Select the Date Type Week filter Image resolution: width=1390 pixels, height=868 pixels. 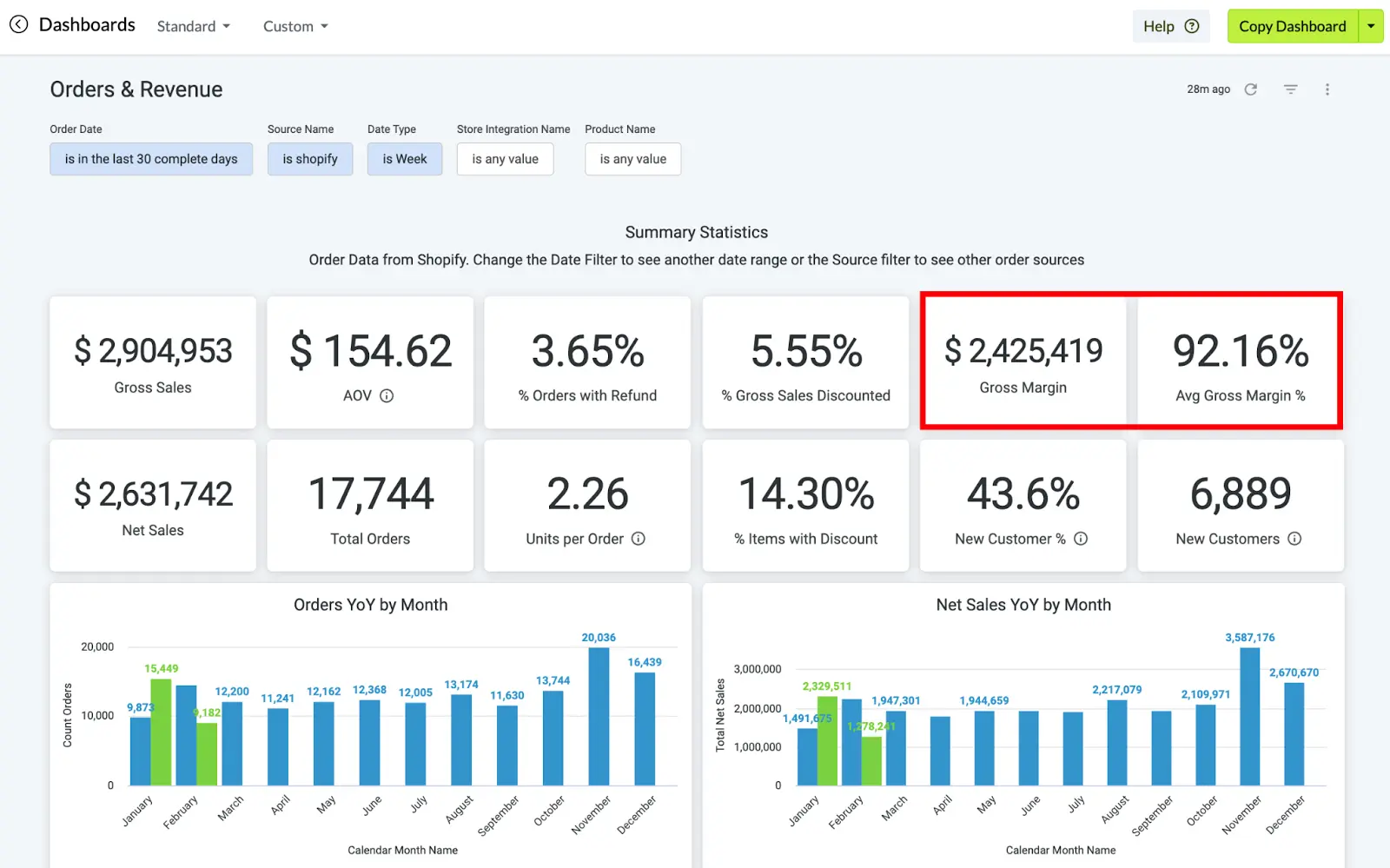point(405,159)
